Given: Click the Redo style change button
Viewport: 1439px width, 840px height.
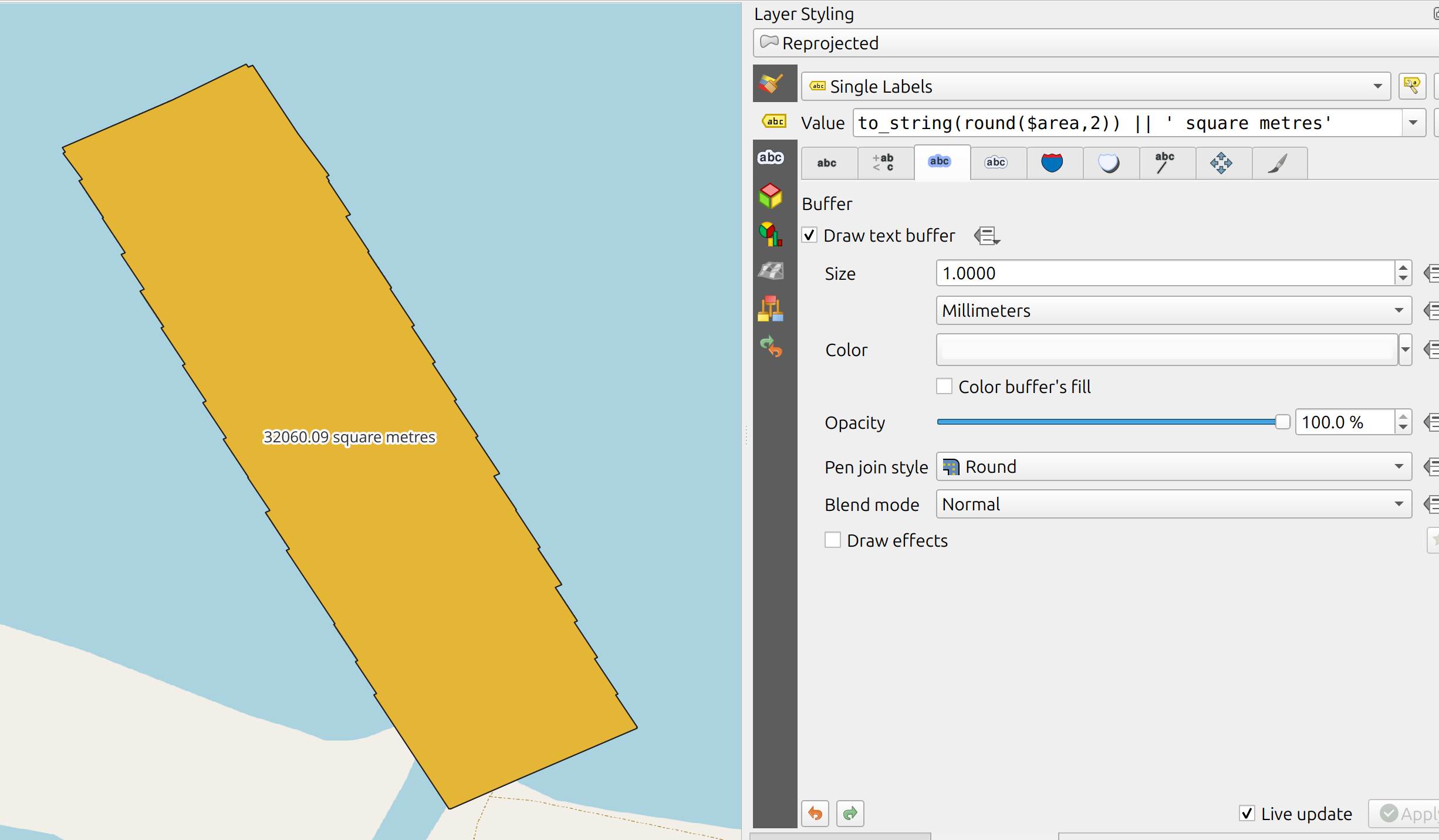Looking at the screenshot, I should coord(850,814).
